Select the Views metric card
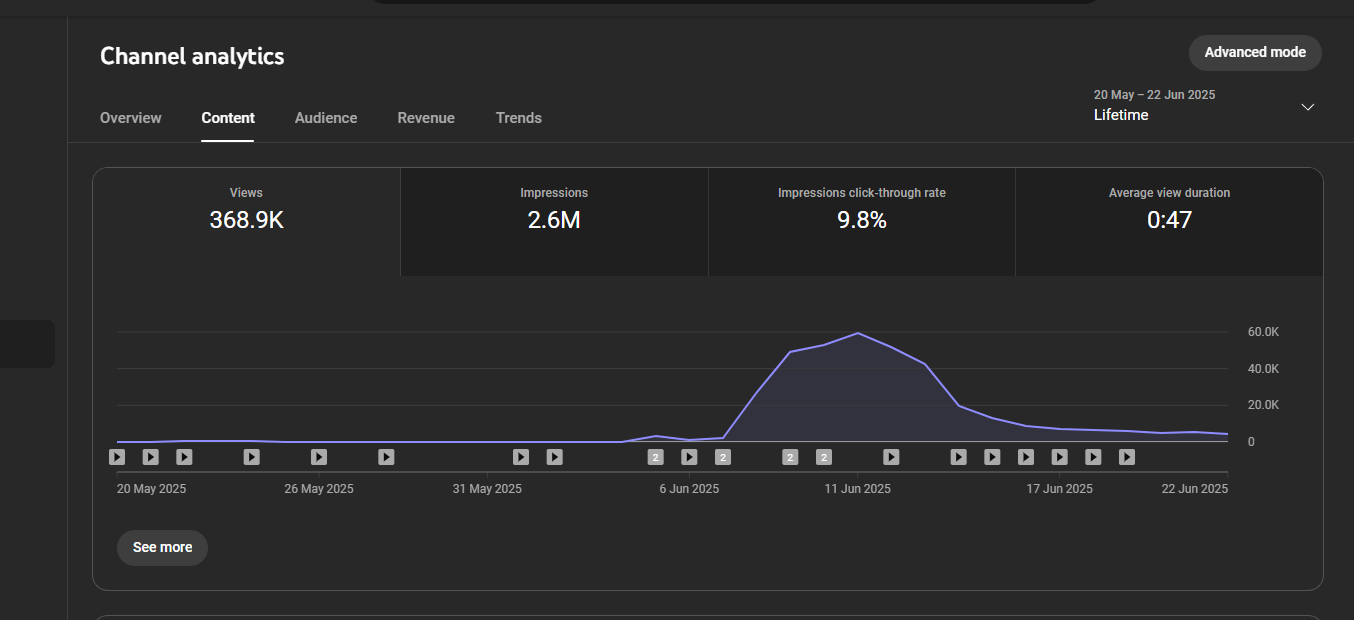This screenshot has height=620, width=1354. point(247,222)
